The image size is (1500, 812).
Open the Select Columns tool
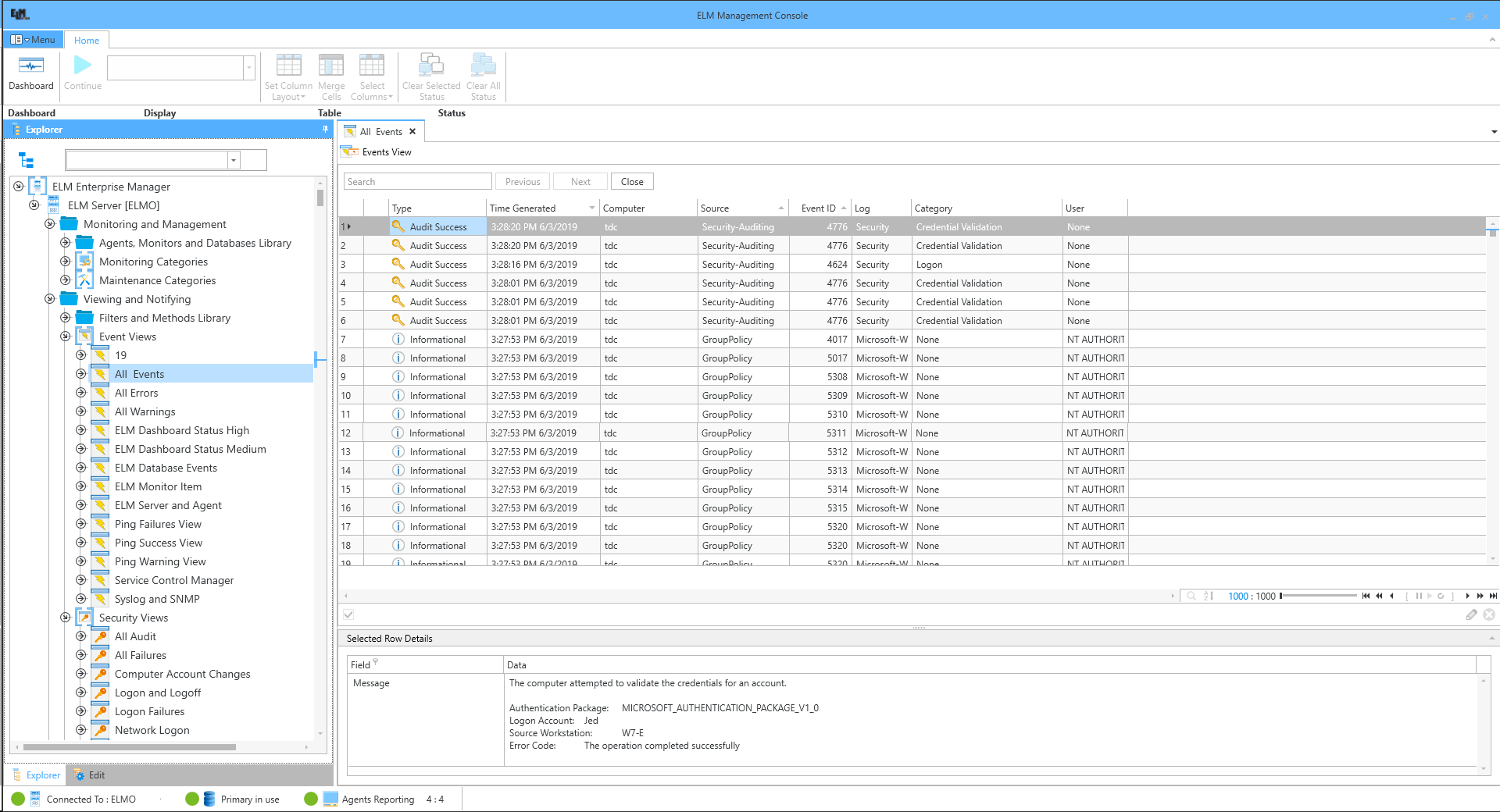coord(372,77)
